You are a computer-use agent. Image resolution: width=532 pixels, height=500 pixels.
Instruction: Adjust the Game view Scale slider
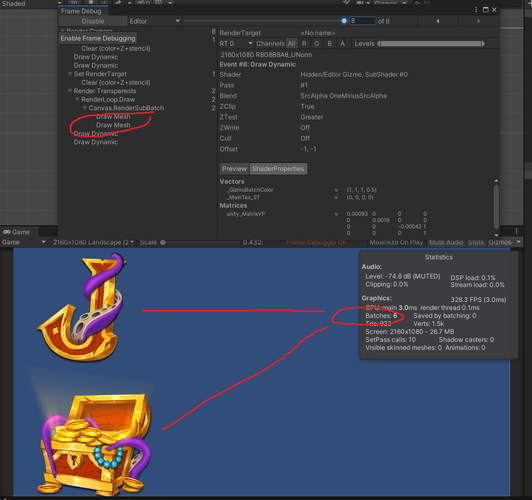pos(201,242)
